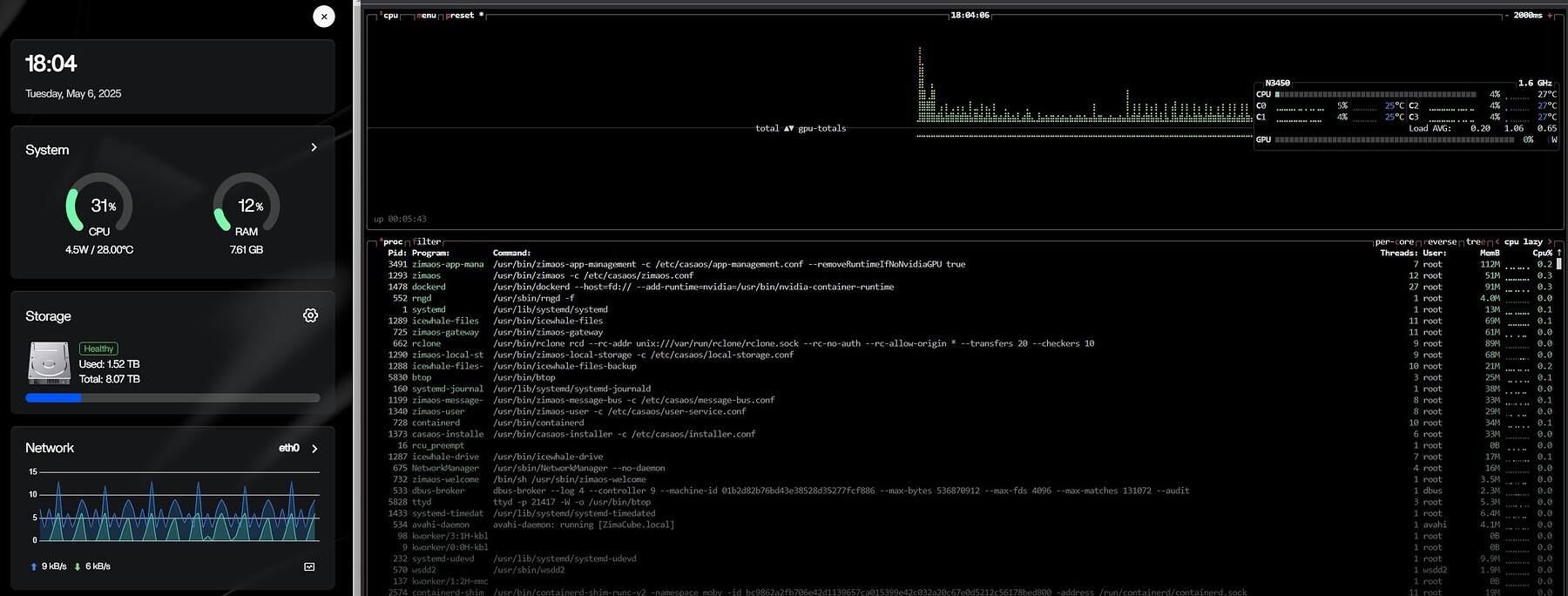Click the plus sign after 2000ms
This screenshot has width=1568, height=596.
[x=1549, y=16]
